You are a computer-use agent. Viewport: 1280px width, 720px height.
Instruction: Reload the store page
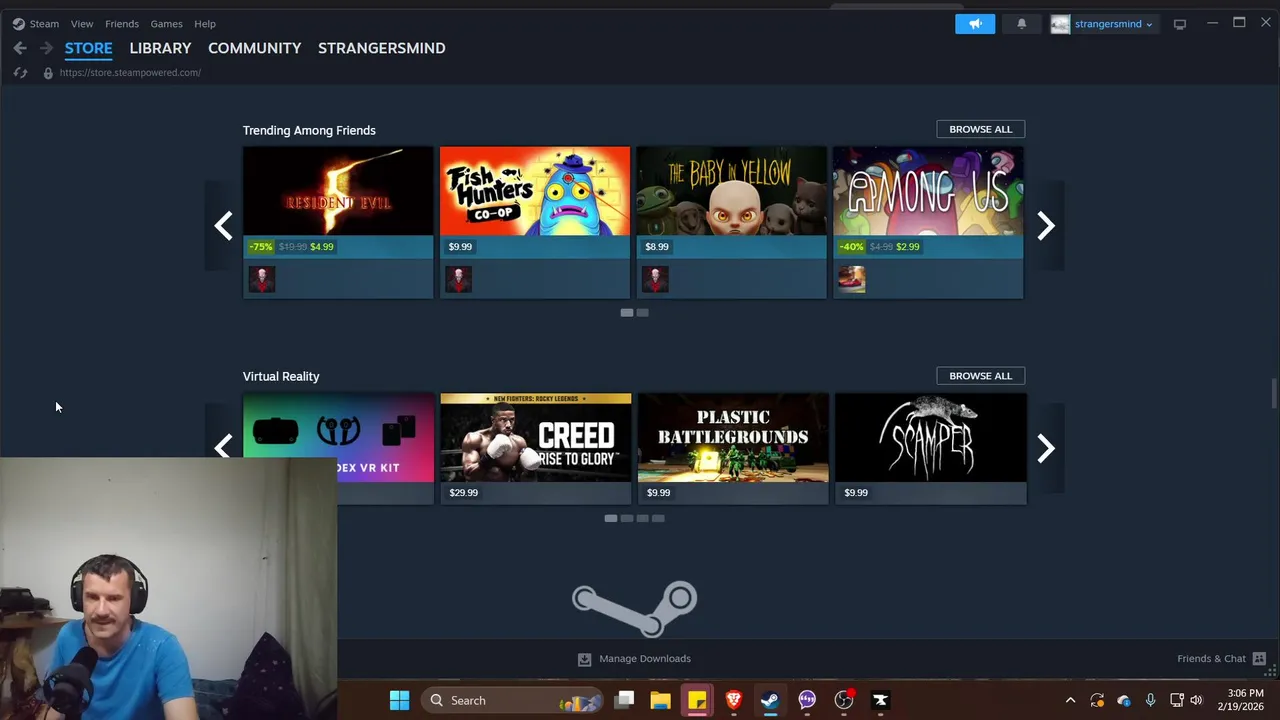click(x=20, y=73)
